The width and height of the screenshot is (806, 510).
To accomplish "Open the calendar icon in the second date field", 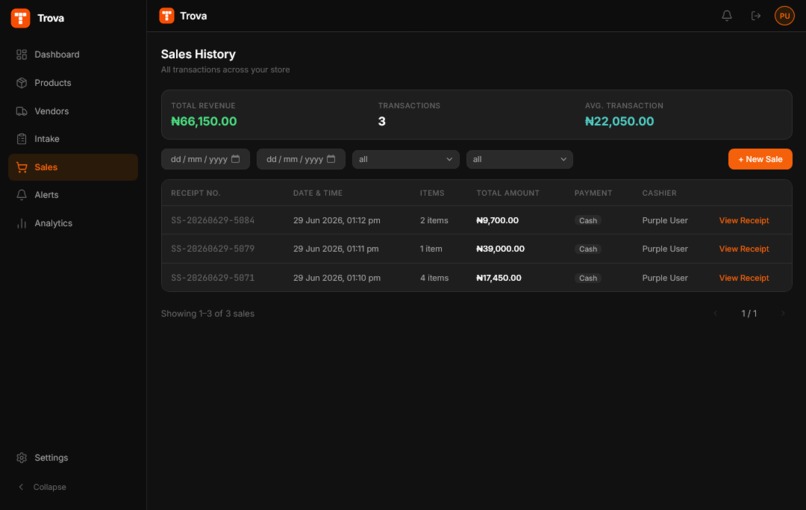I will (x=331, y=159).
